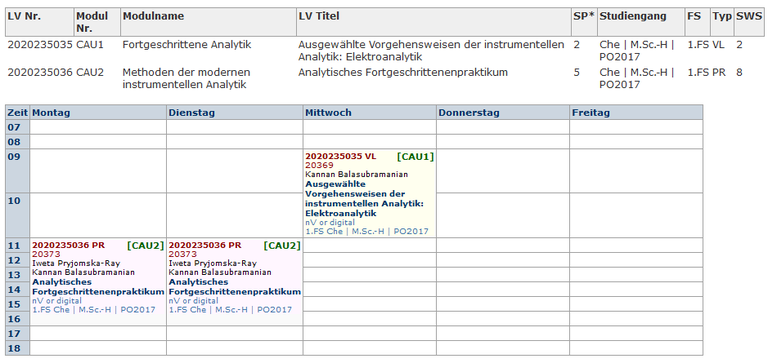The height and width of the screenshot is (363, 768).
Task: Select the 'Modulname' column header
Action: click(208, 22)
